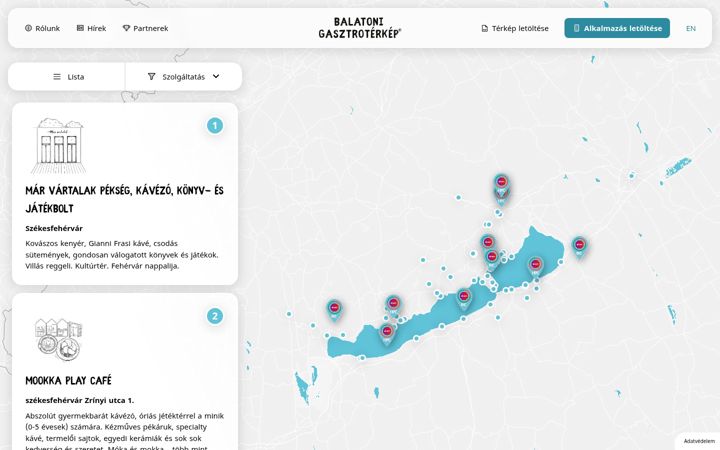Click the Alkalmazás letöltése button
The width and height of the screenshot is (720, 450).
click(x=617, y=28)
